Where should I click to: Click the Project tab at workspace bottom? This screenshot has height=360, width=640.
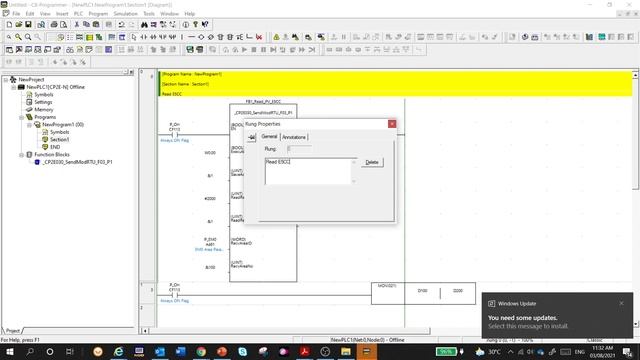13,331
